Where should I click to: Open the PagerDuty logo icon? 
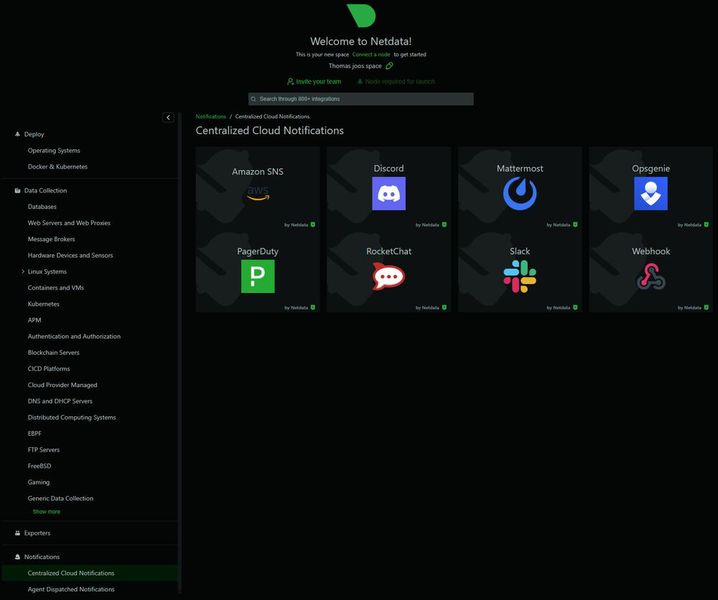point(258,276)
